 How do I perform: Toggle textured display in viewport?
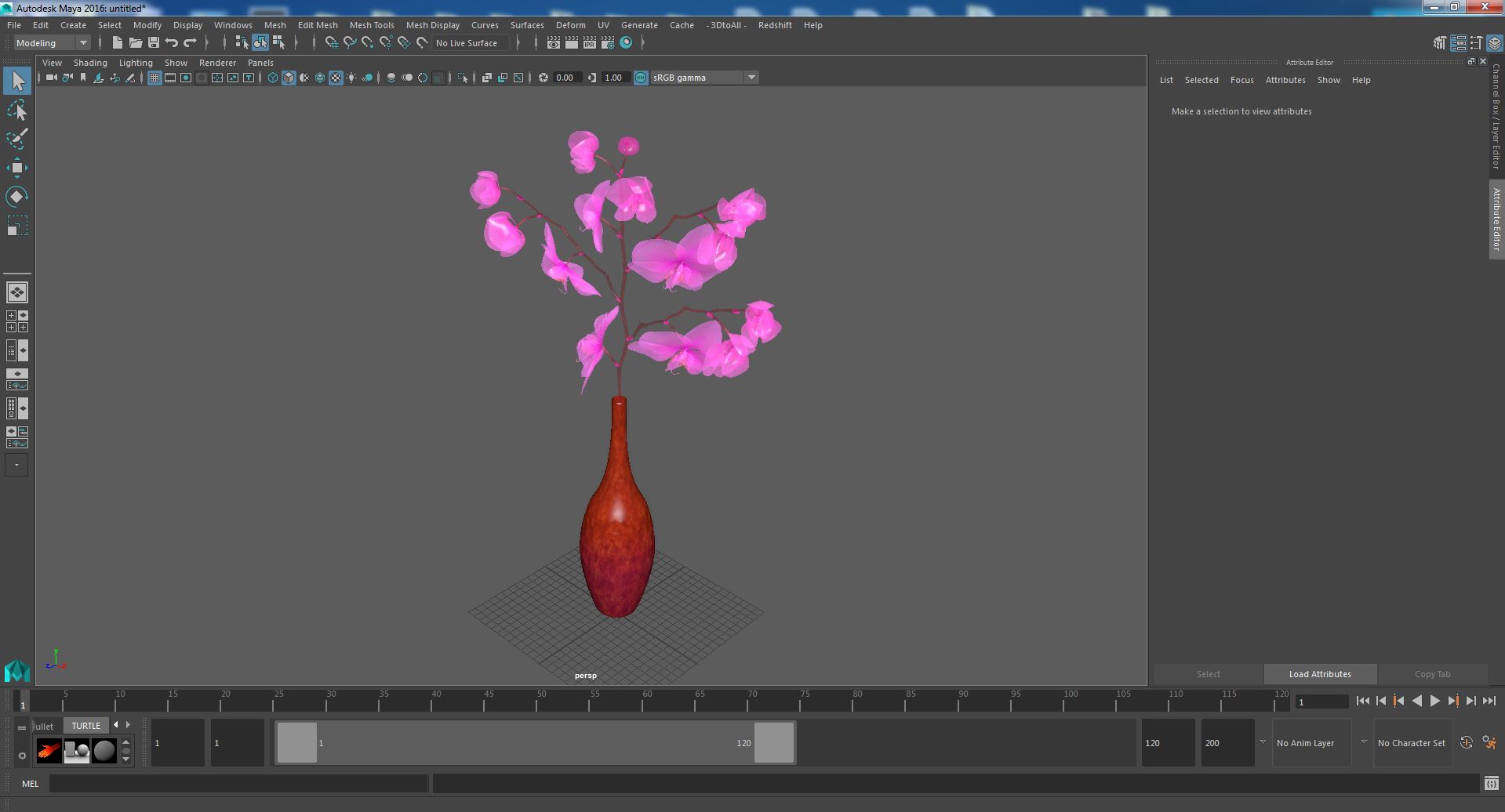pyautogui.click(x=336, y=77)
